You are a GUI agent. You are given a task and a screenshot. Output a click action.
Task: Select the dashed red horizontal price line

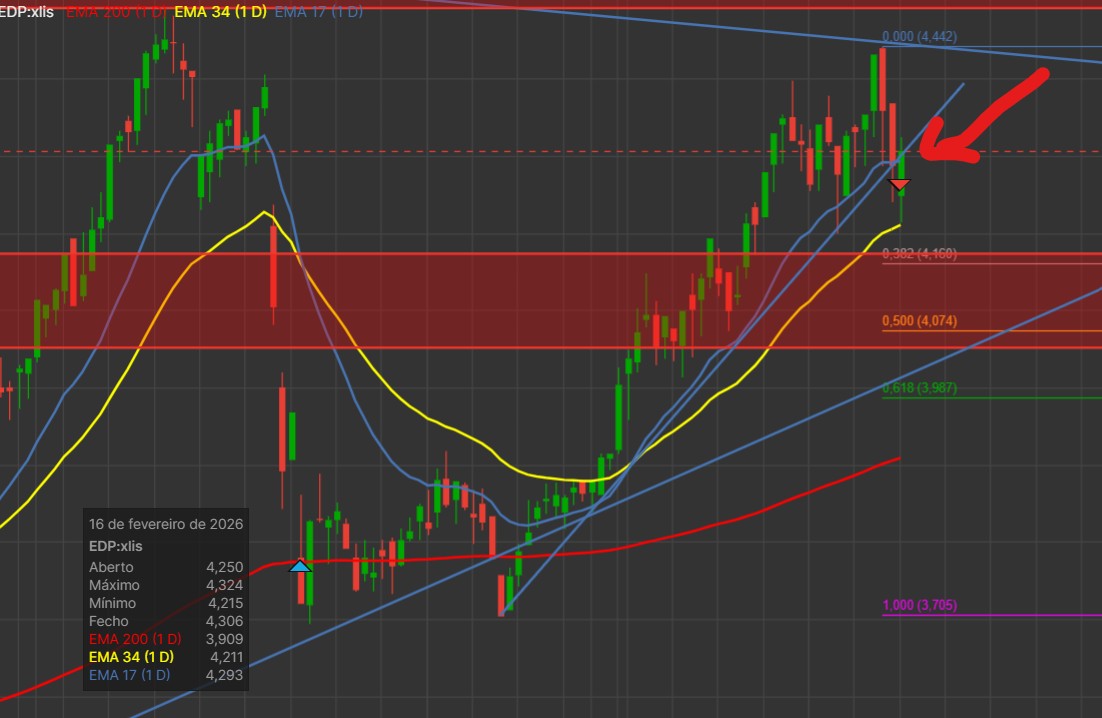(x=551, y=151)
